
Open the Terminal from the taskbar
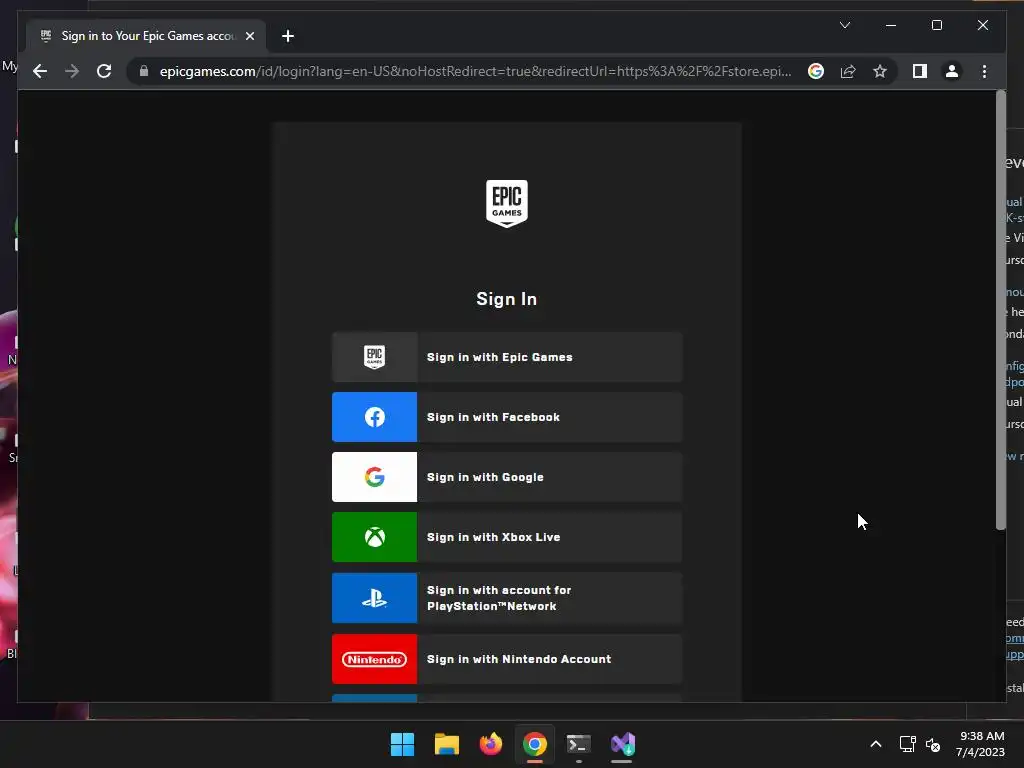pos(579,744)
